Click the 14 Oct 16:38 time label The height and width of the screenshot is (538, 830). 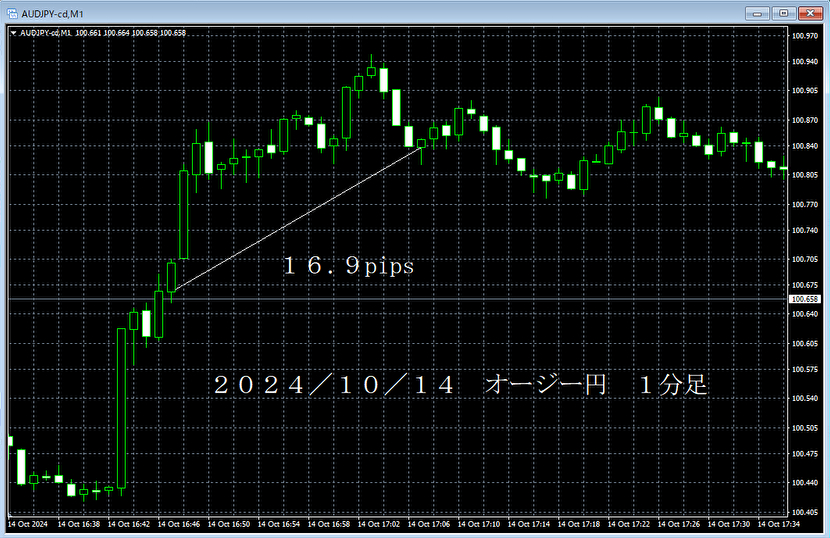click(x=78, y=524)
